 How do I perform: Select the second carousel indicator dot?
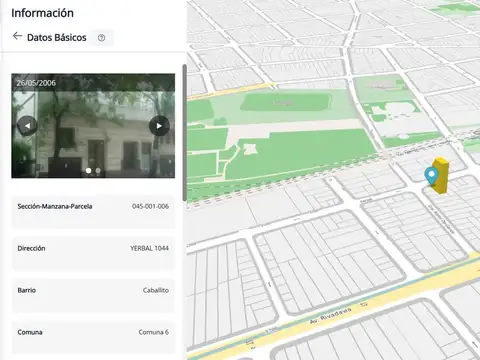coord(98,170)
